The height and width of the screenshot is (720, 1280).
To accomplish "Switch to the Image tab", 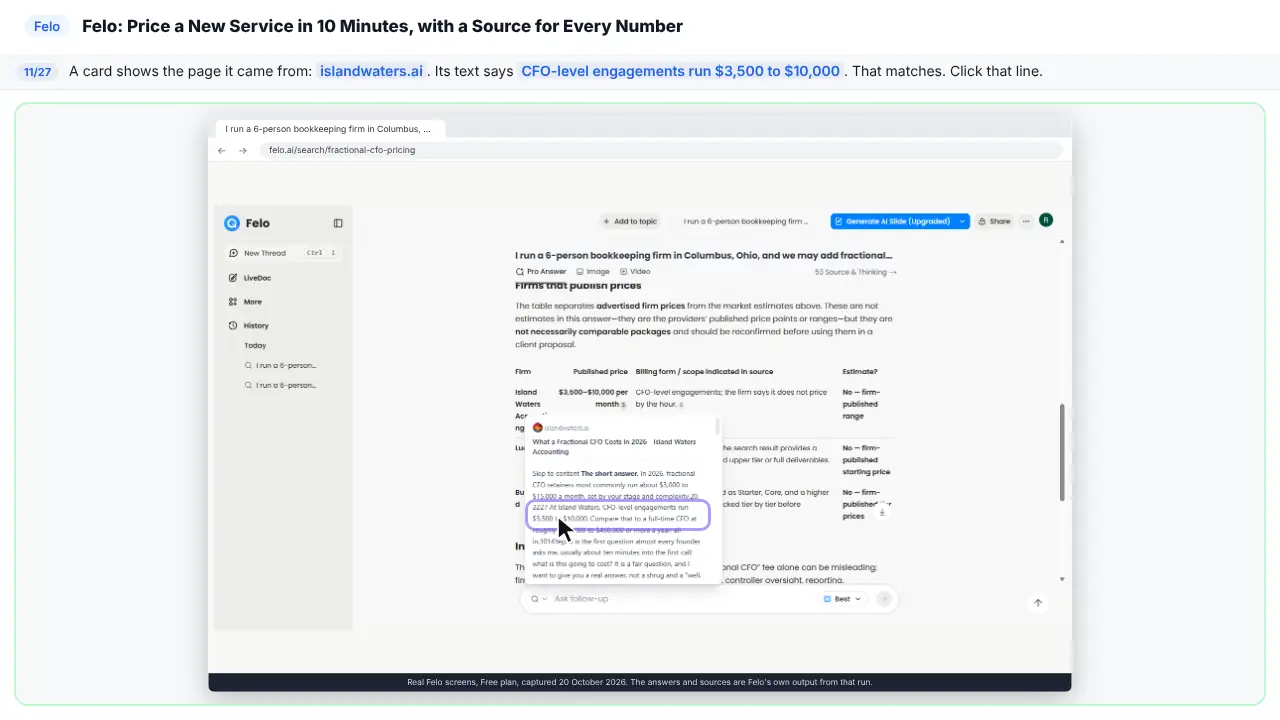I will tap(593, 272).
